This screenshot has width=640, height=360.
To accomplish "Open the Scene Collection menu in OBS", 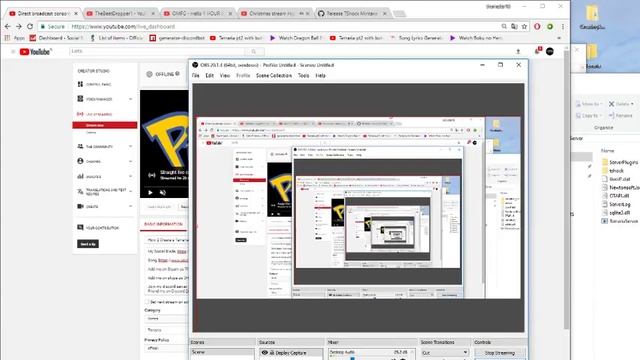I will (274, 76).
